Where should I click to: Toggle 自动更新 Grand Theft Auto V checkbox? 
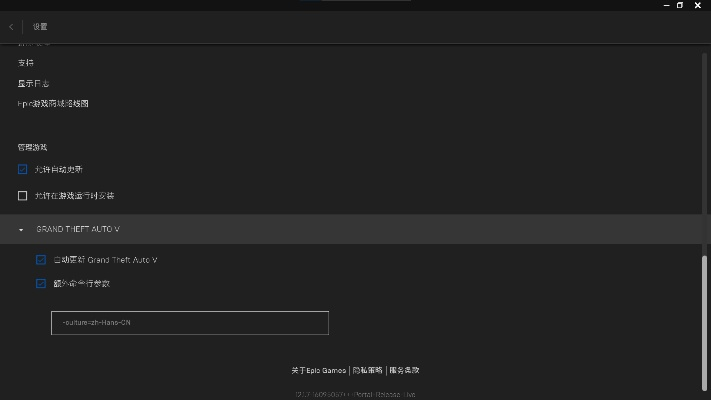(41, 260)
